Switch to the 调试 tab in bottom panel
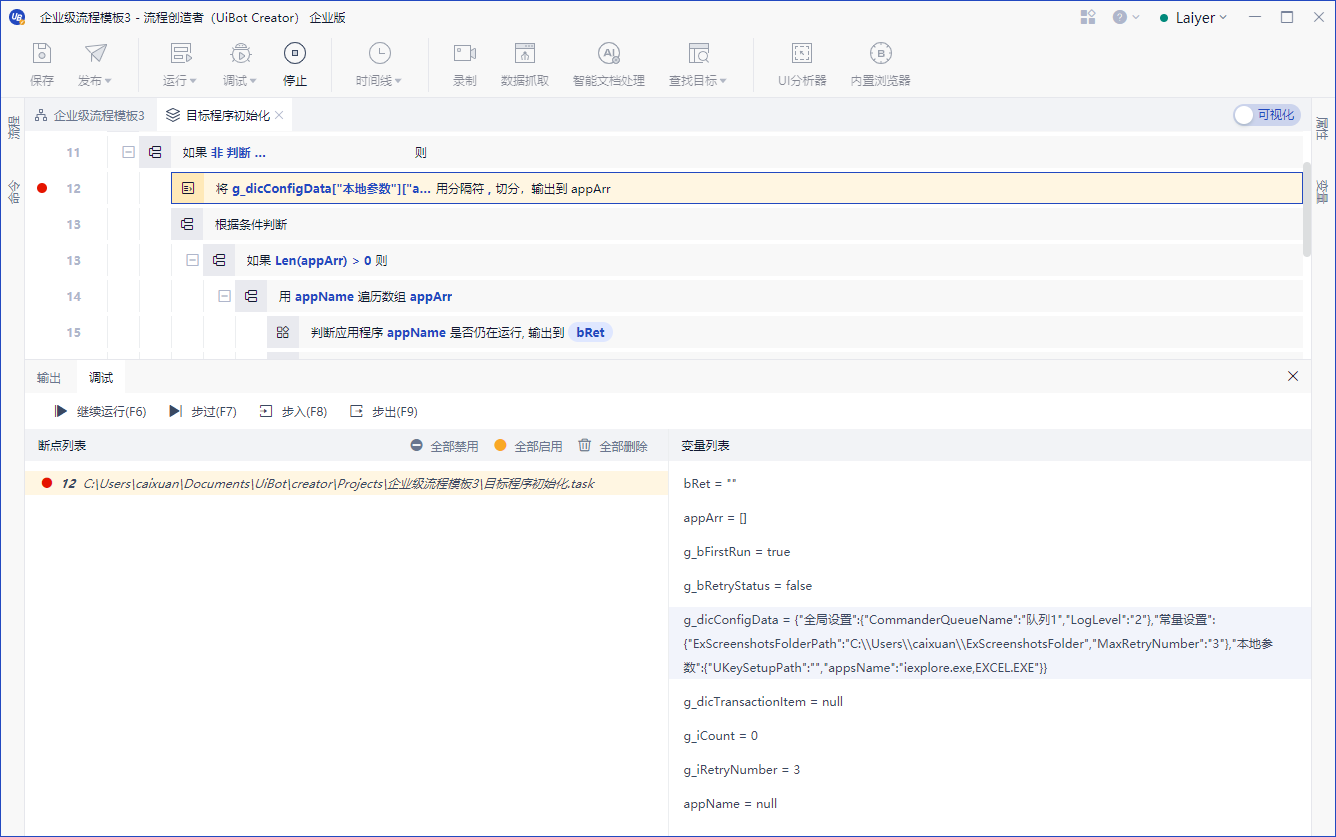 point(101,378)
